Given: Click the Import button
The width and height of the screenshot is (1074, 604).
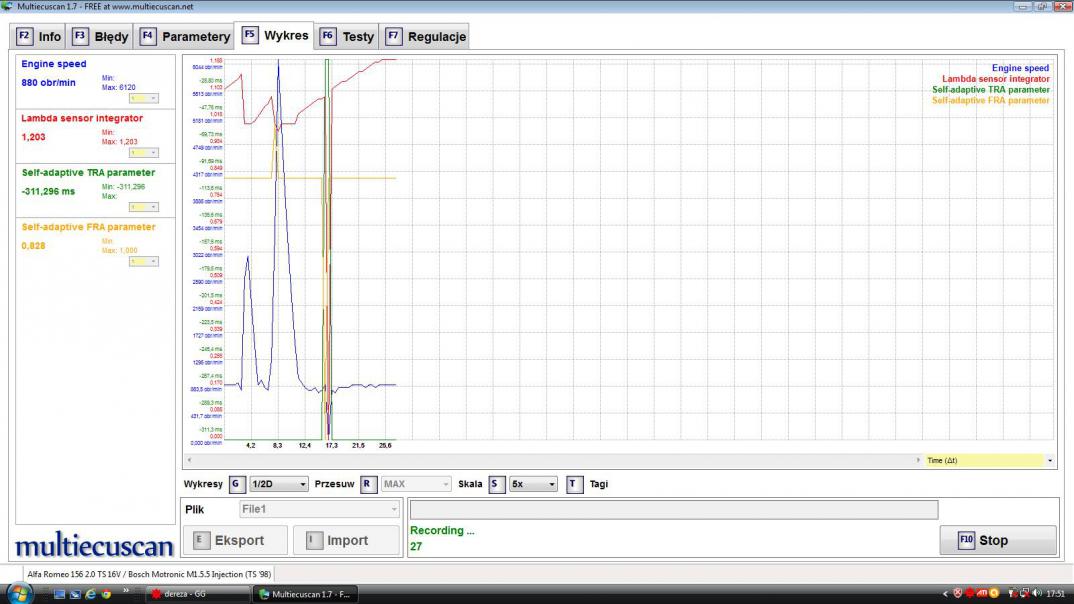Looking at the screenshot, I should (346, 540).
